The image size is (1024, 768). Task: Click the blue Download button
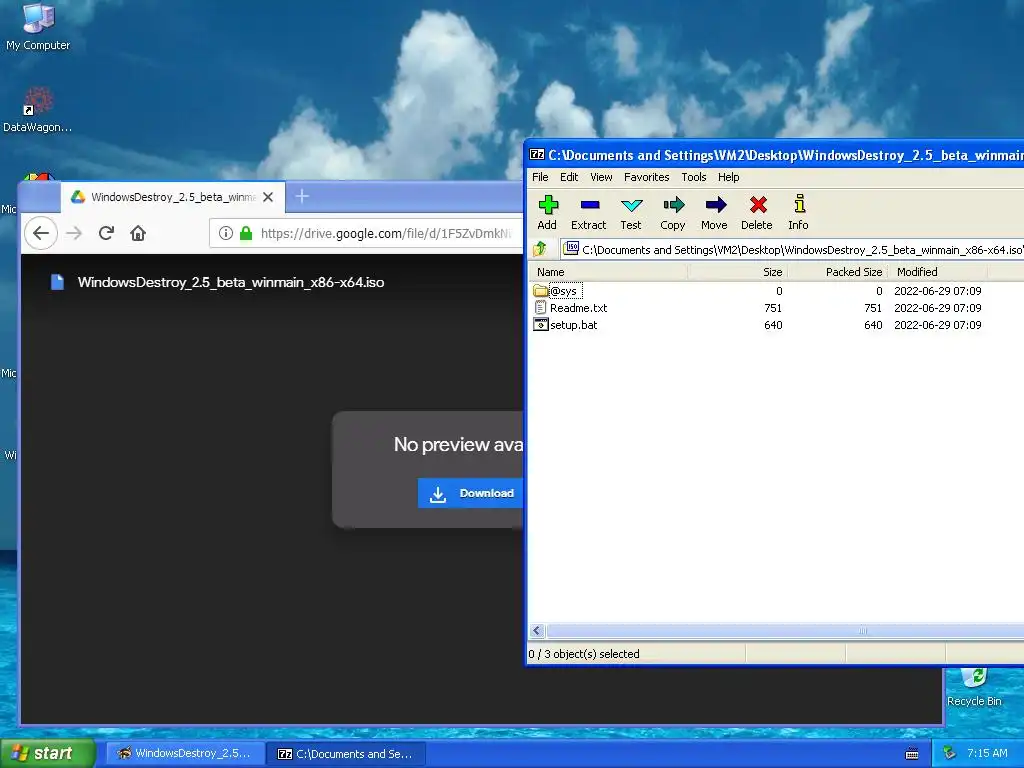pyautogui.click(x=470, y=493)
